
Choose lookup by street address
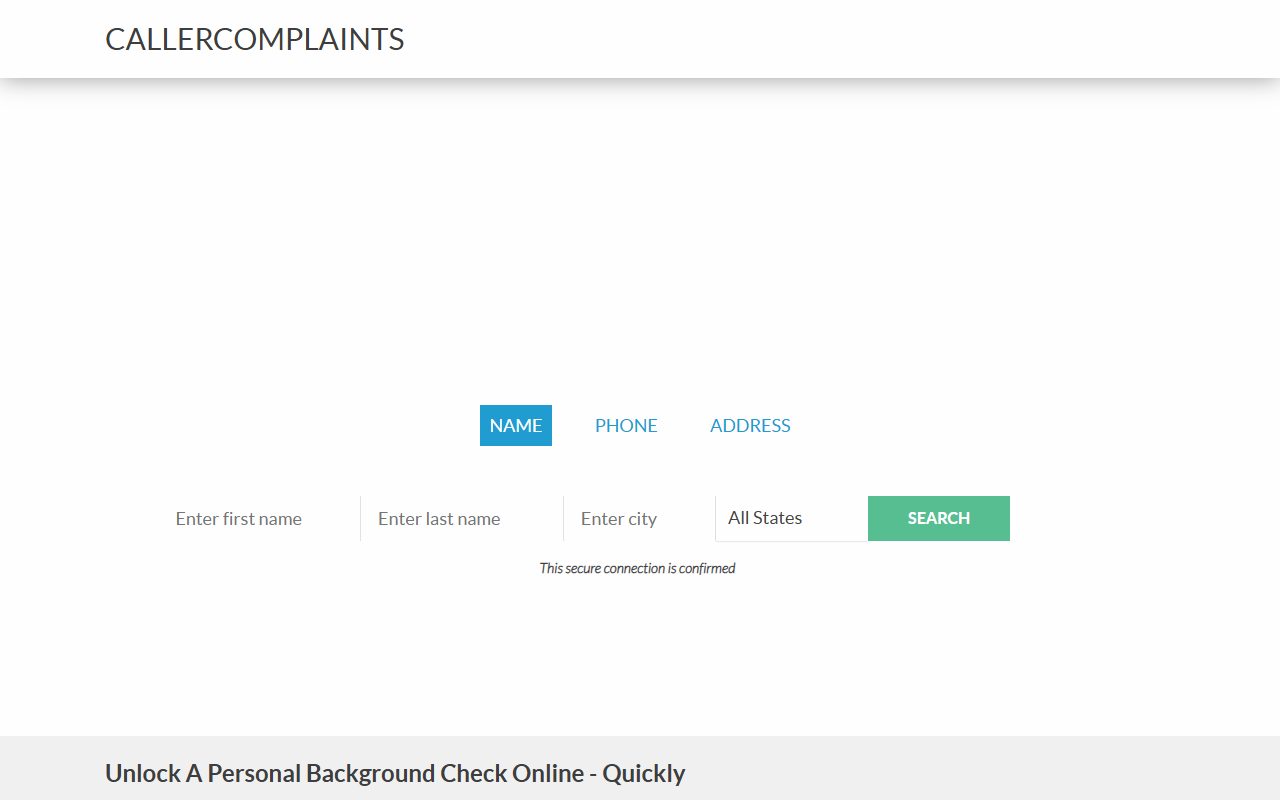point(750,425)
